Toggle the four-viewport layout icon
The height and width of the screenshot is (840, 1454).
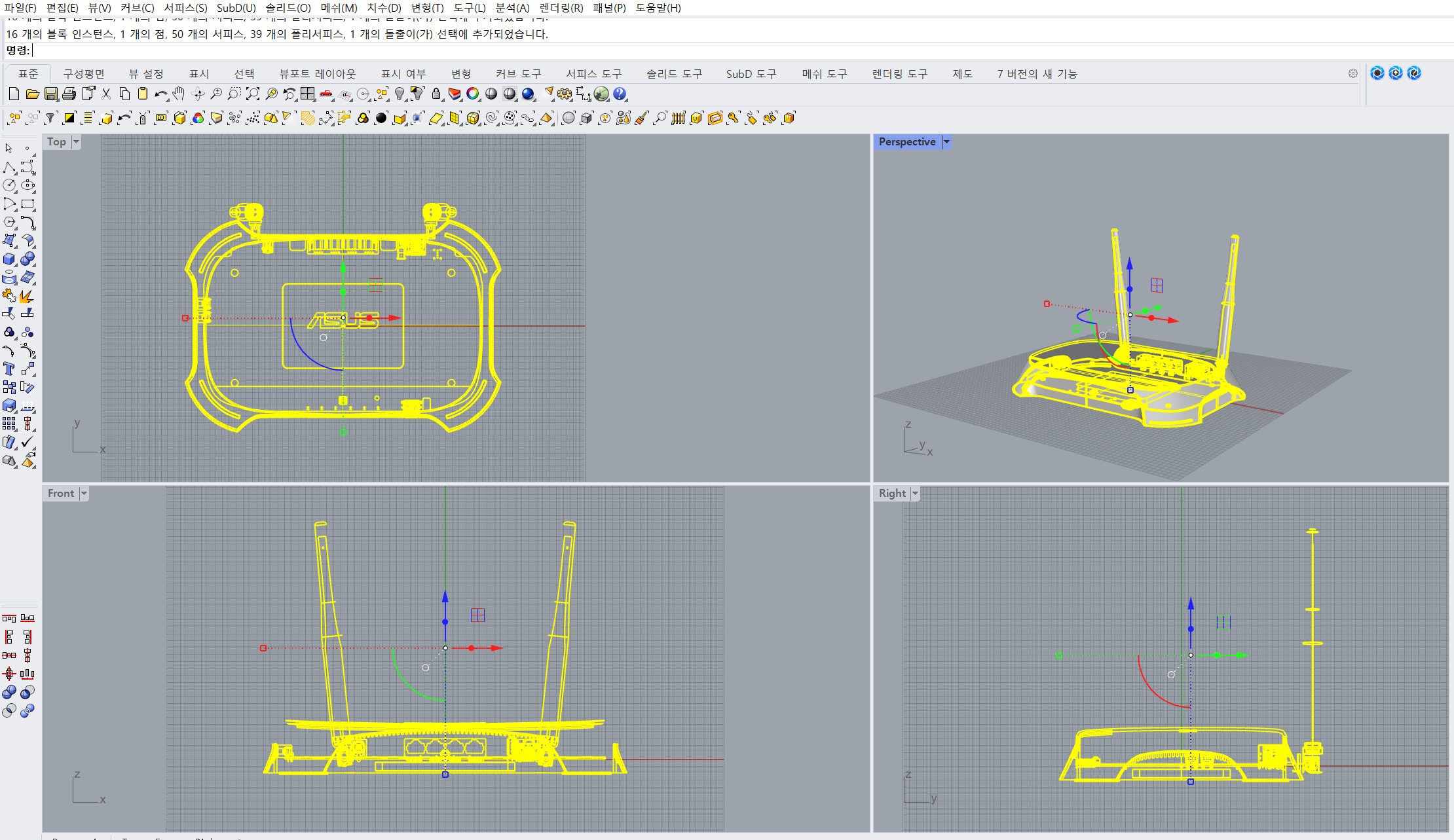(308, 94)
